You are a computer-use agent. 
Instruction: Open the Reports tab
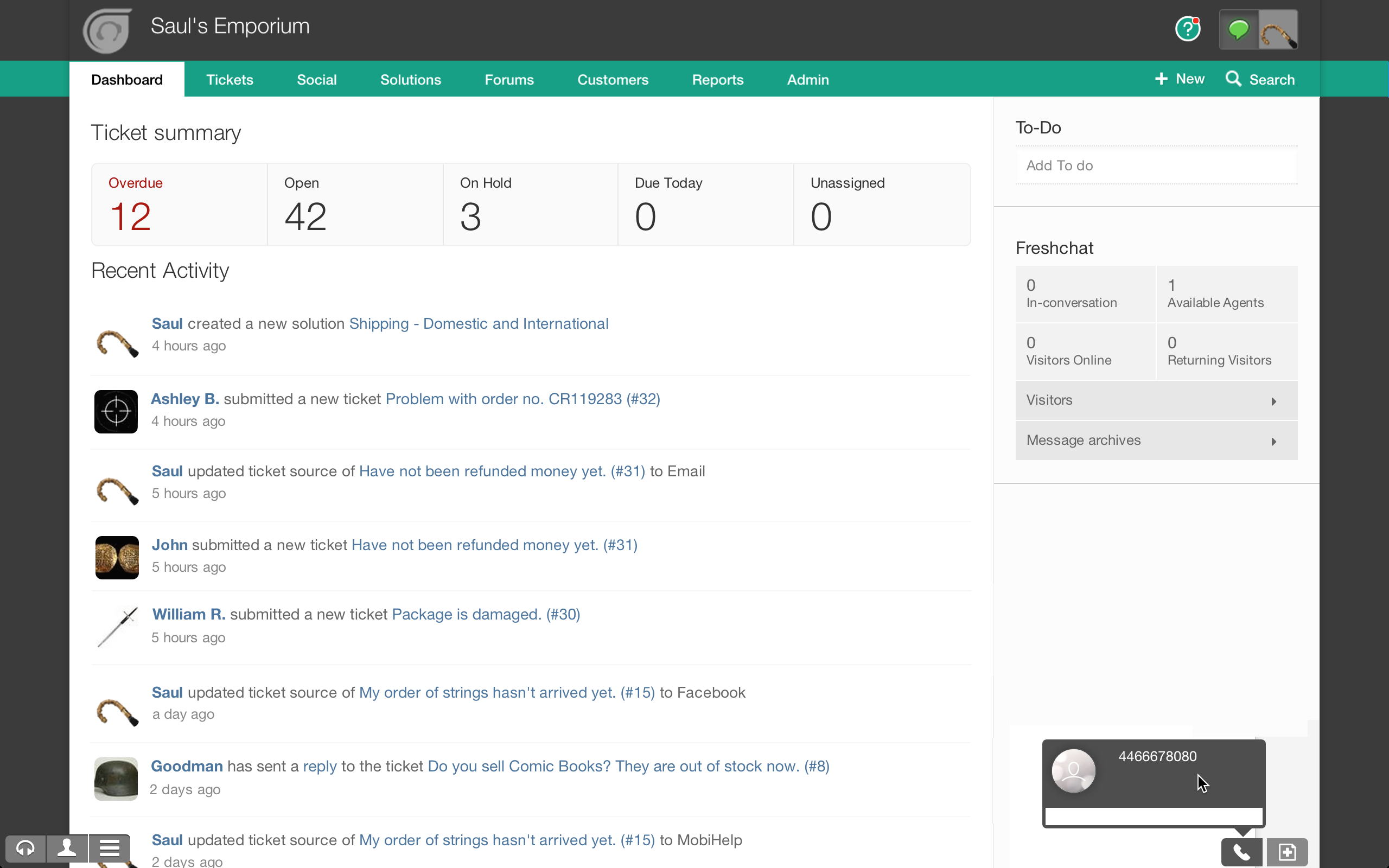[x=717, y=80]
